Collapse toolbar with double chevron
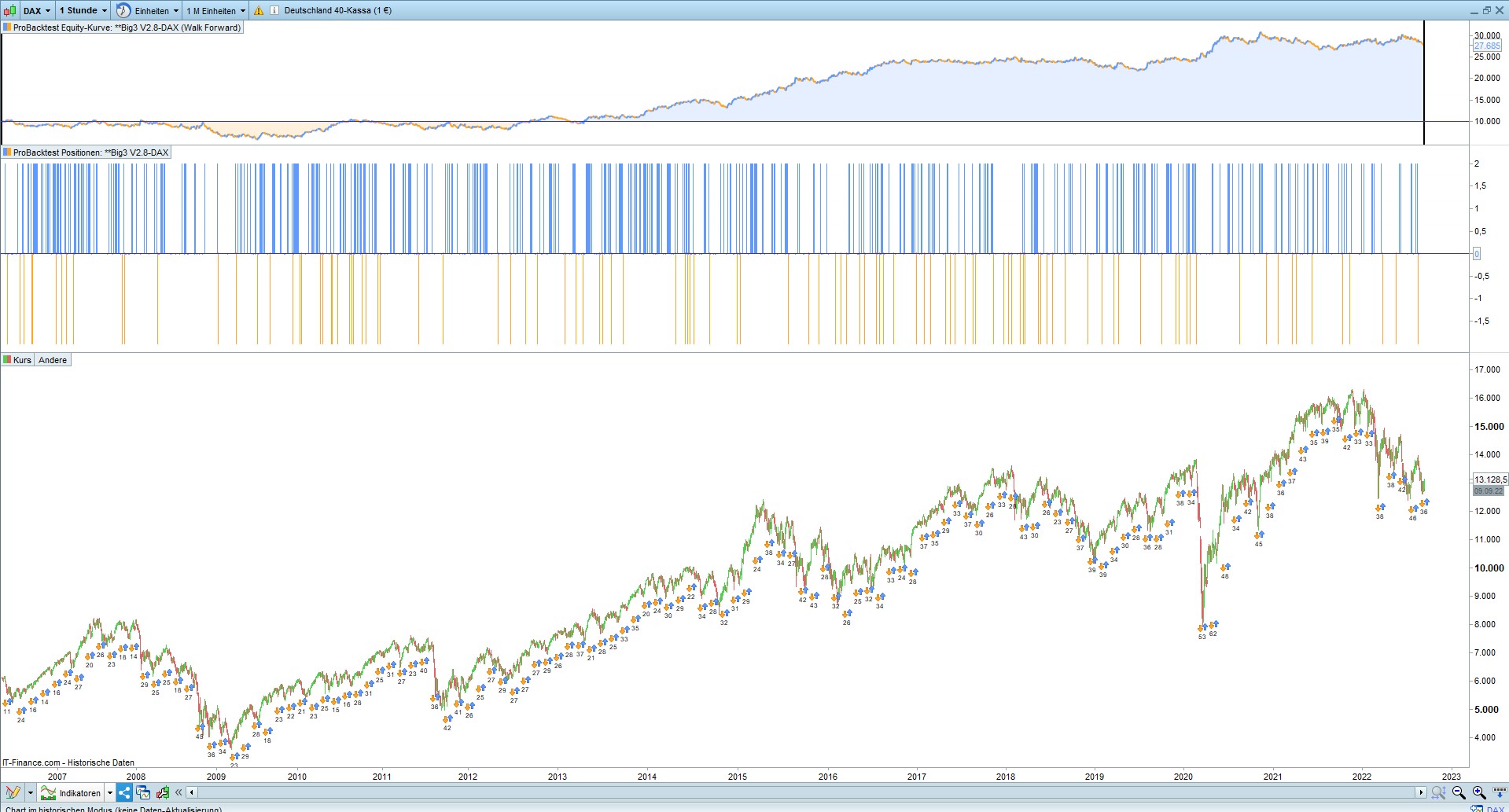 click(x=179, y=792)
